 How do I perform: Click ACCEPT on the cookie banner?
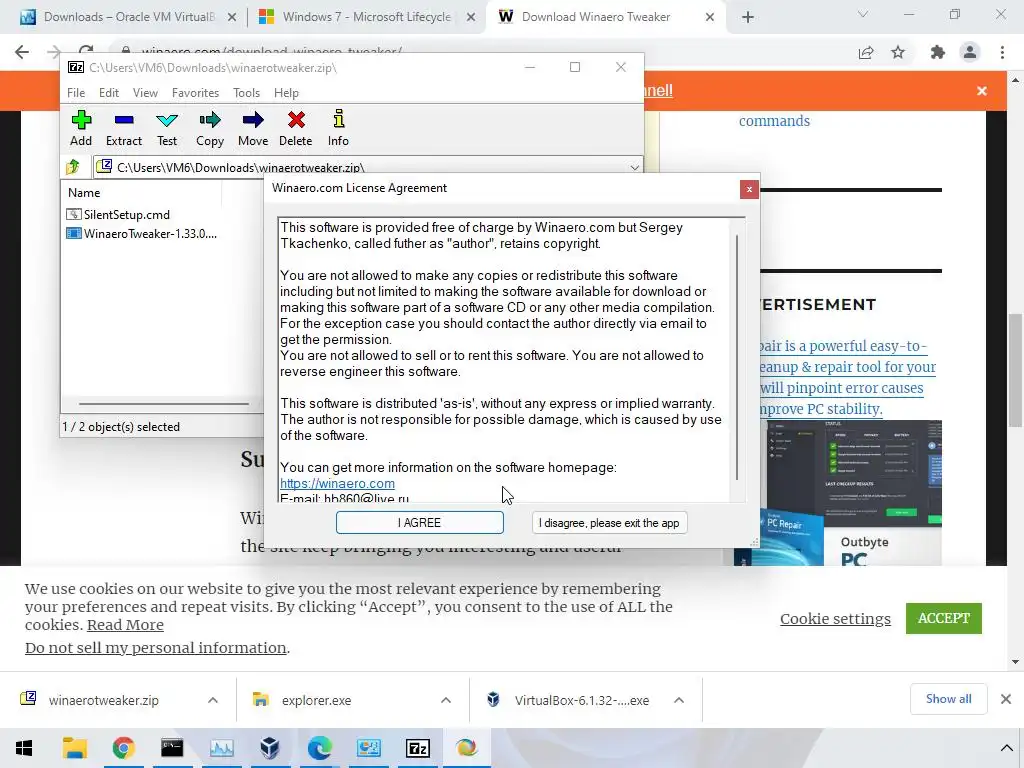(944, 618)
